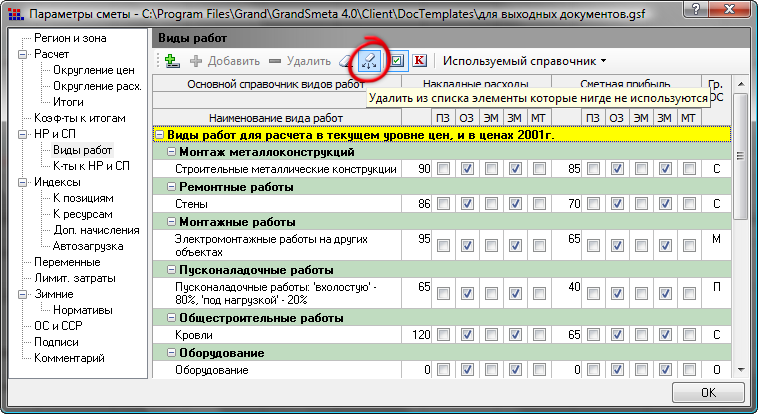Collapse the yellow Виды работ для расчета group
758x414 pixels.
[159, 135]
